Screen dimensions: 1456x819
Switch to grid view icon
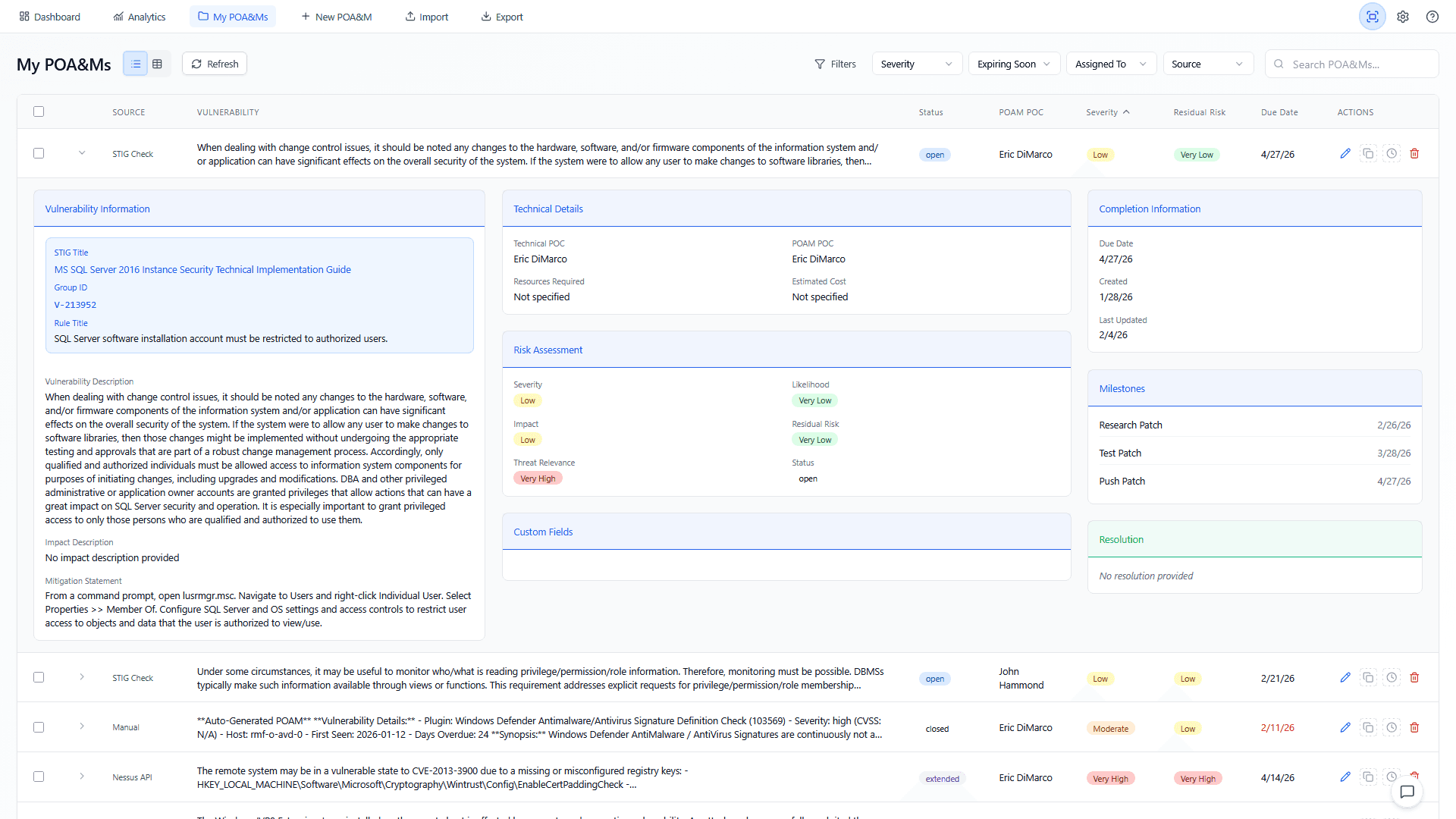pos(158,64)
